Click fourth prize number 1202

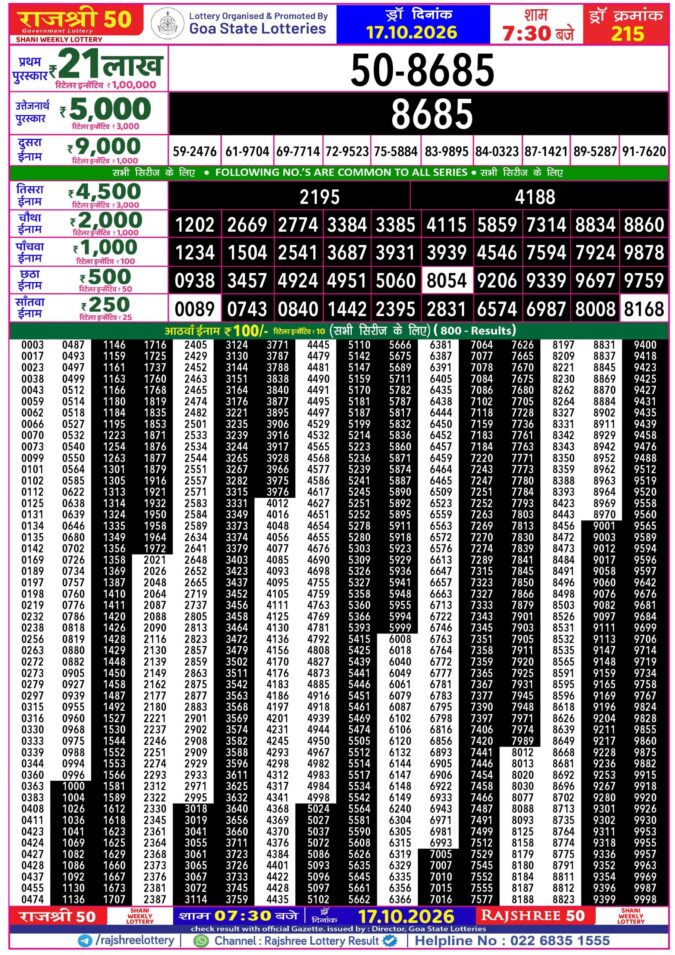point(195,225)
